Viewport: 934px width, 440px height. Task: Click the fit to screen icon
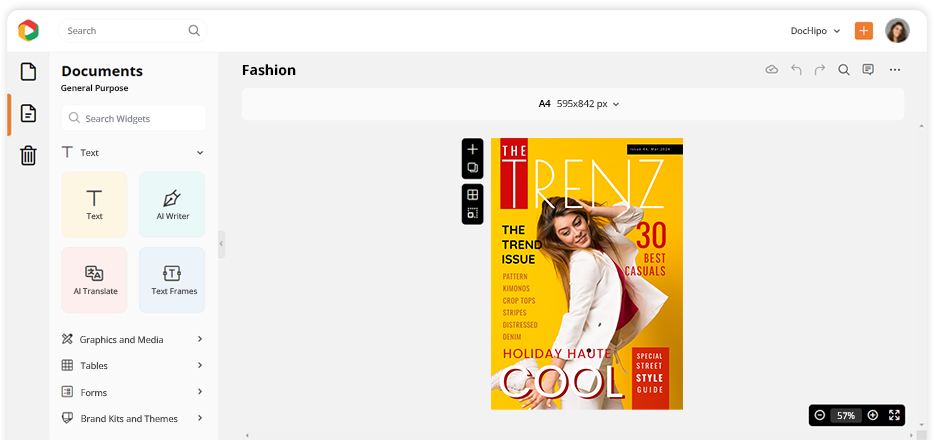pyautogui.click(x=894, y=415)
